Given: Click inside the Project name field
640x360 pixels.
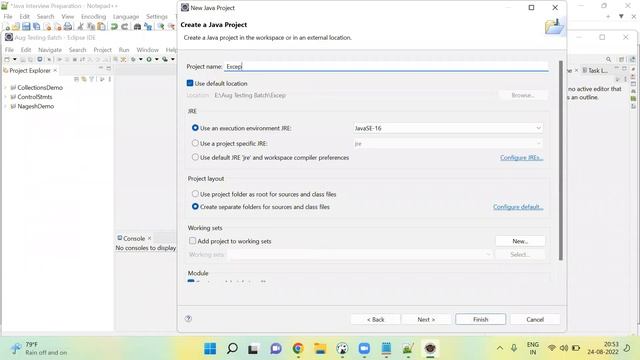Looking at the screenshot, I should click(x=386, y=66).
